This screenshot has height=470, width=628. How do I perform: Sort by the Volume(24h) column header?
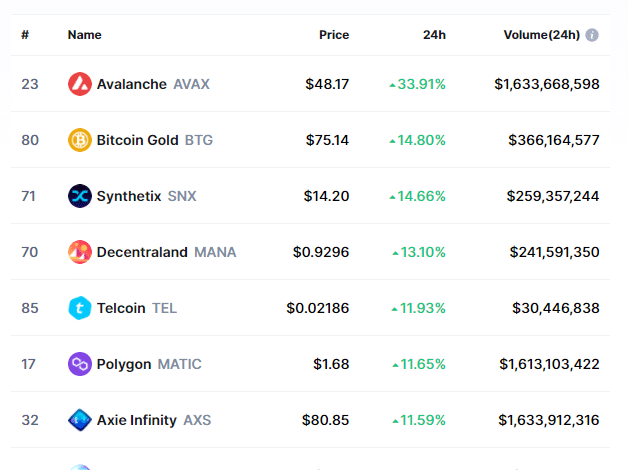click(541, 35)
